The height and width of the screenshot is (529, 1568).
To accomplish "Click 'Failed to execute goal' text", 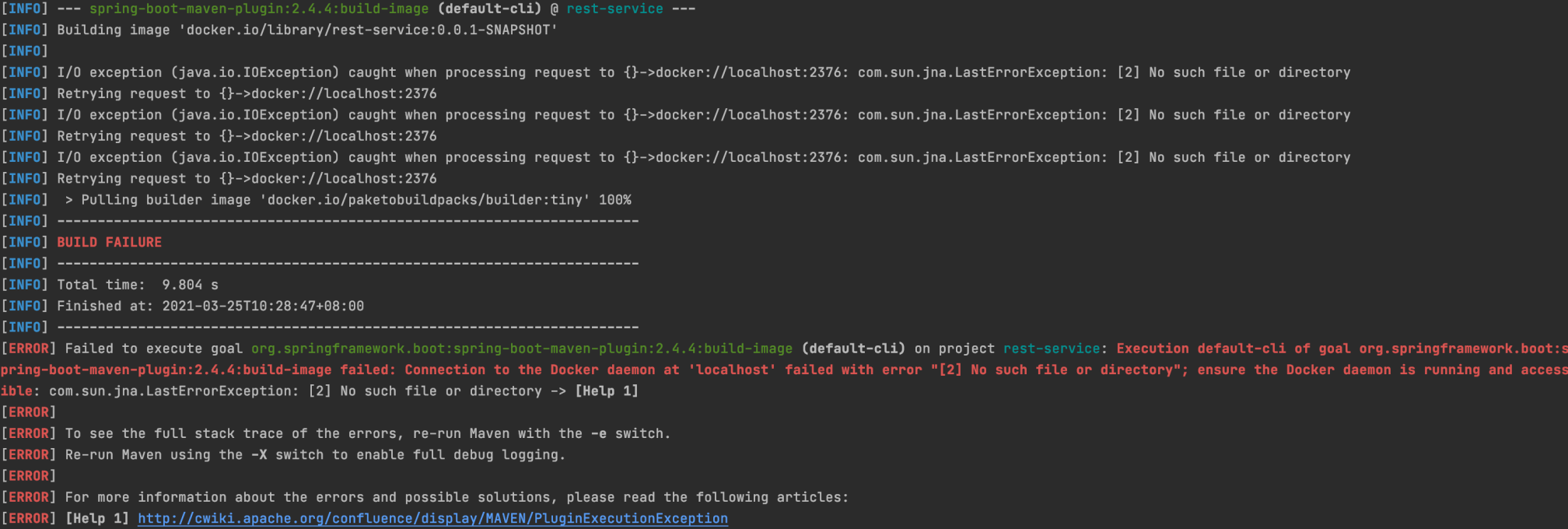I will [153, 349].
